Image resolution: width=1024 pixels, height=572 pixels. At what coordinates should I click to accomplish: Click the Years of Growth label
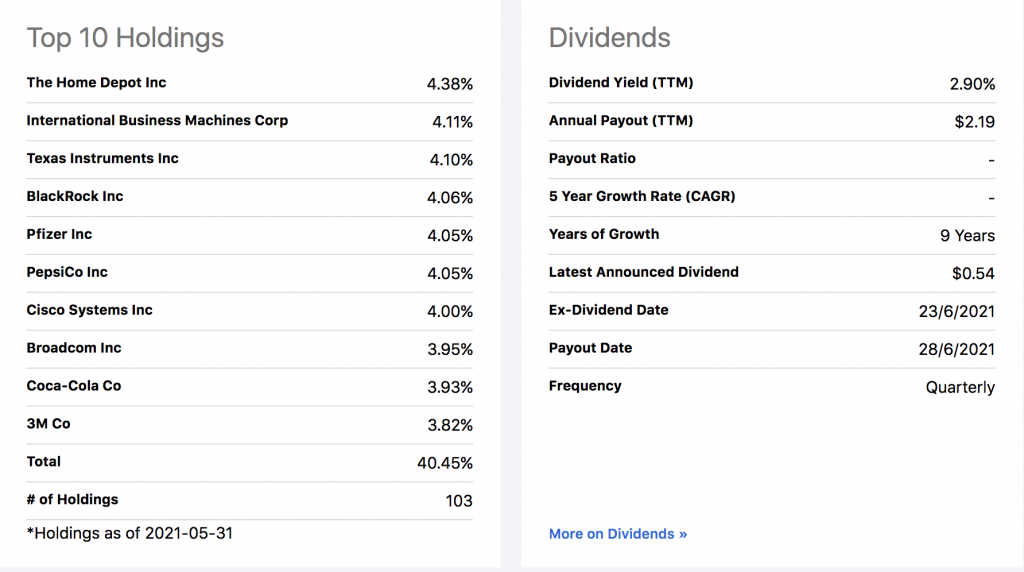point(604,234)
